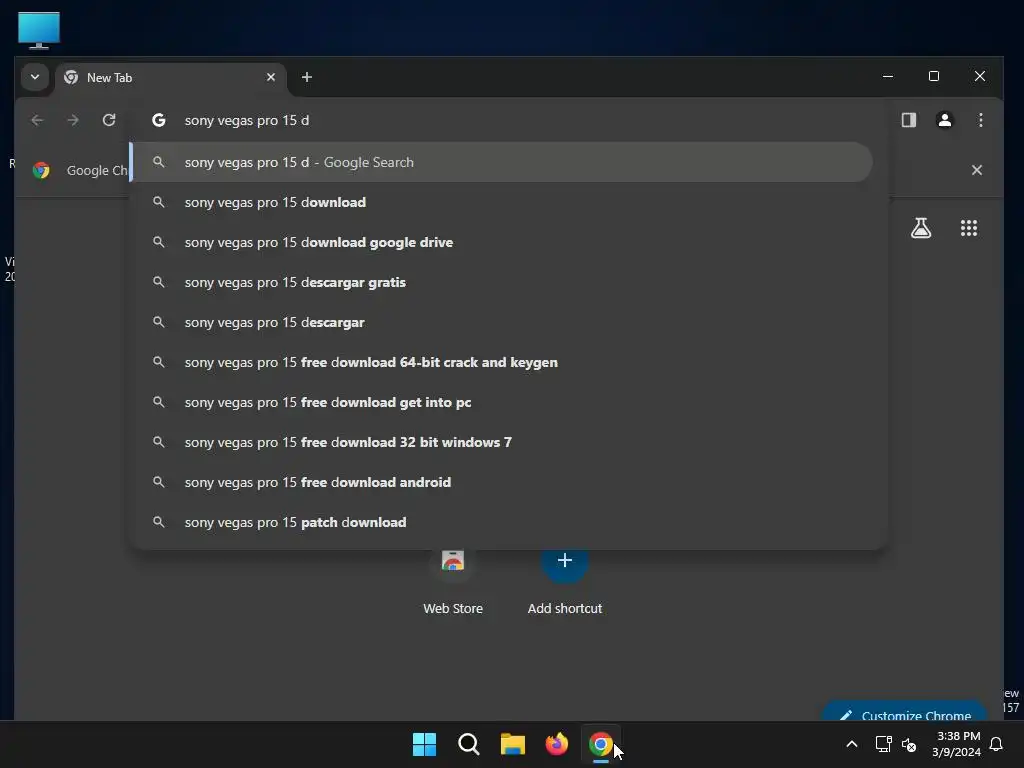Image resolution: width=1024 pixels, height=768 pixels.
Task: Open the Google apps grid
Action: click(968, 228)
